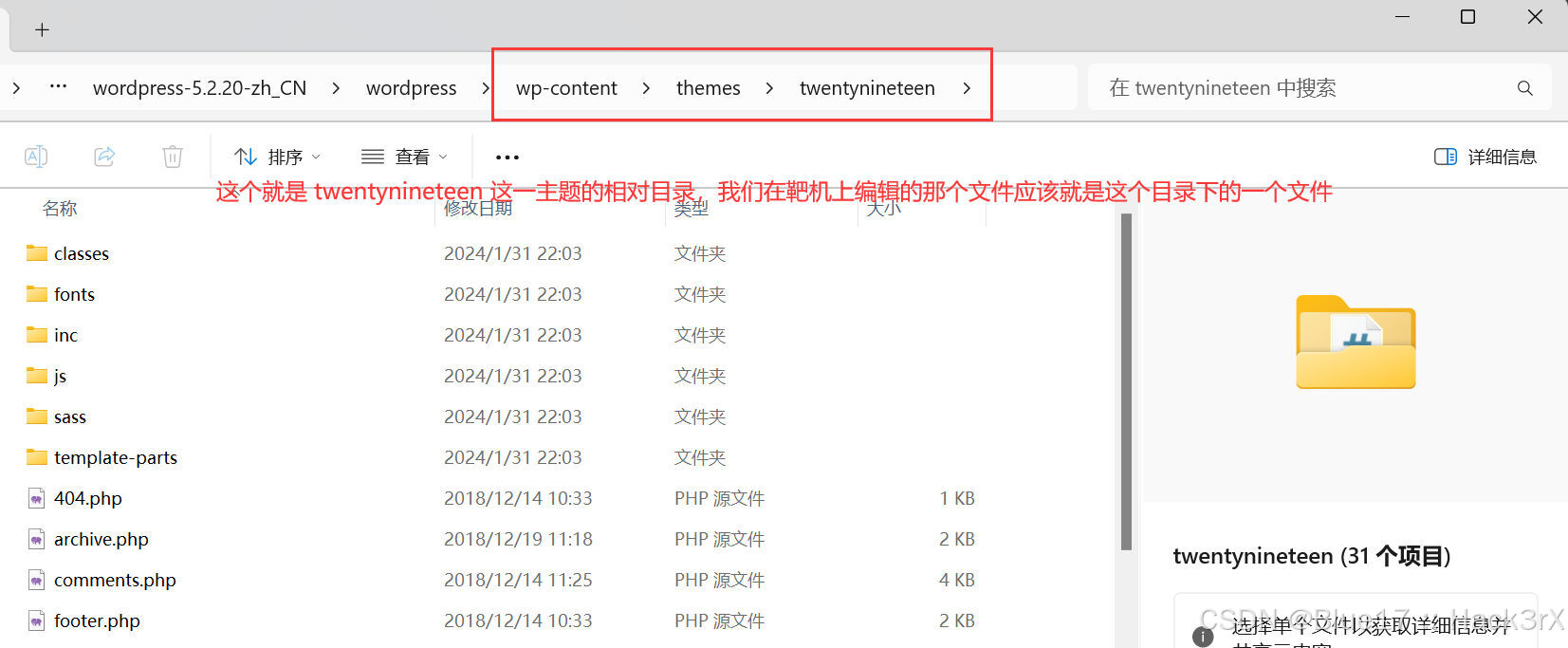Open a new tab with the plus button
This screenshot has width=1568, height=648.
(x=42, y=29)
